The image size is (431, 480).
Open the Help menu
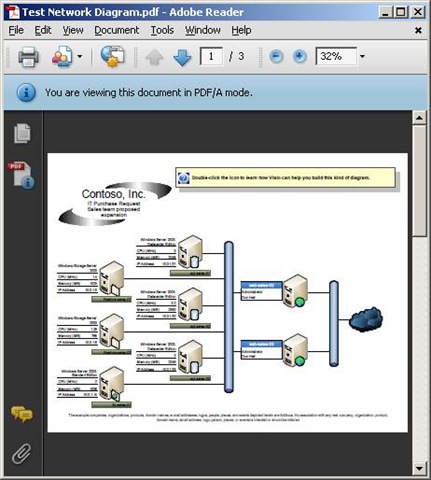click(241, 30)
